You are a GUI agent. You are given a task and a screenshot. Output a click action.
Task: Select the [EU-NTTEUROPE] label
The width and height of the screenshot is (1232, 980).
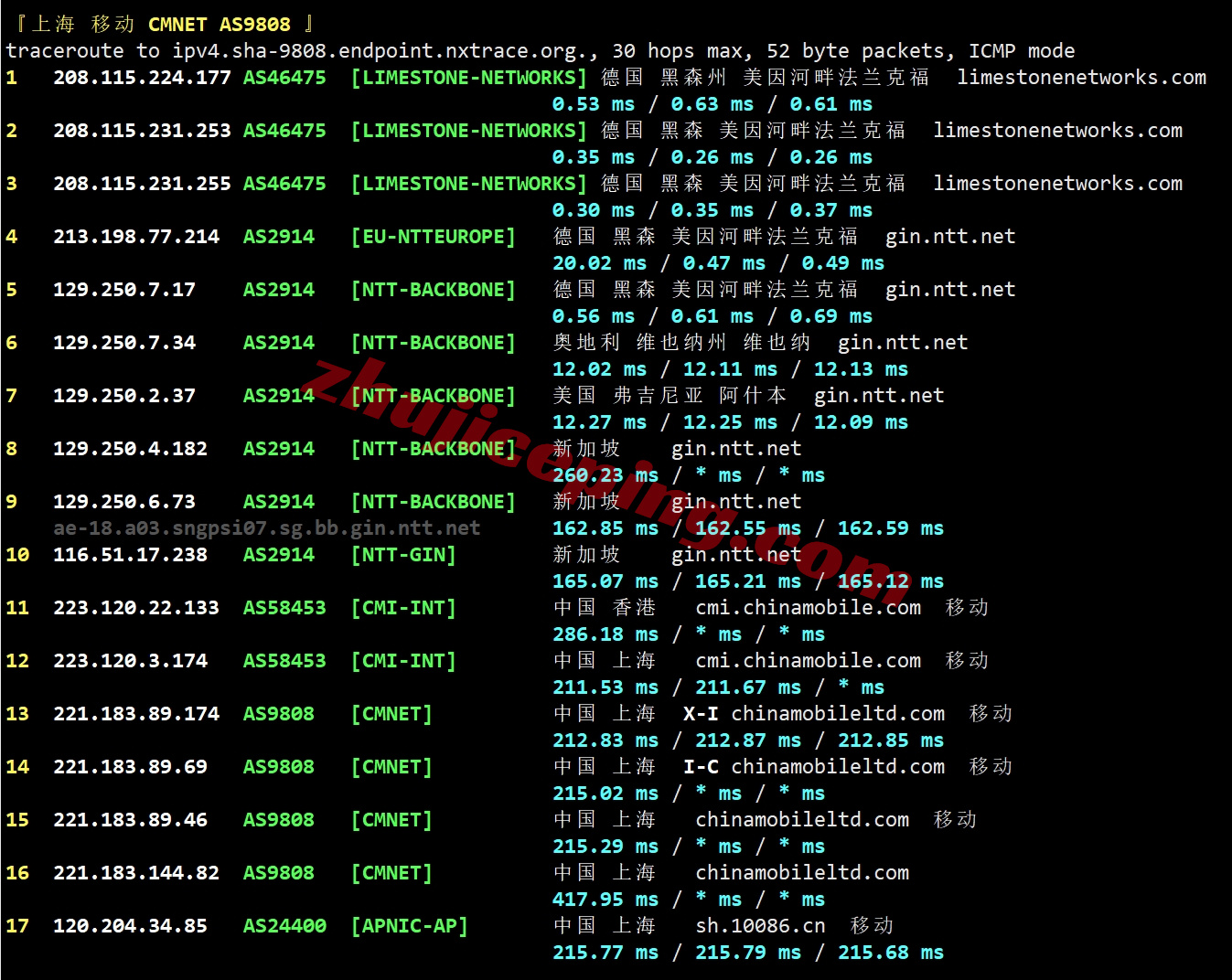click(x=434, y=237)
